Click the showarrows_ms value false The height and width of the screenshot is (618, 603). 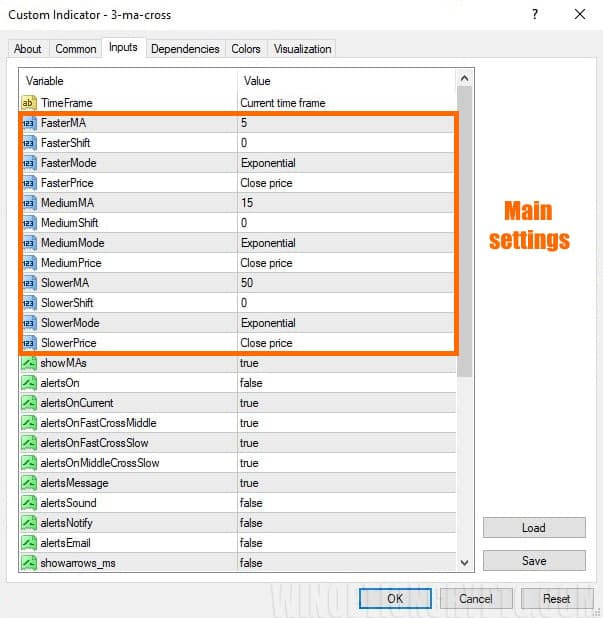[x=251, y=563]
